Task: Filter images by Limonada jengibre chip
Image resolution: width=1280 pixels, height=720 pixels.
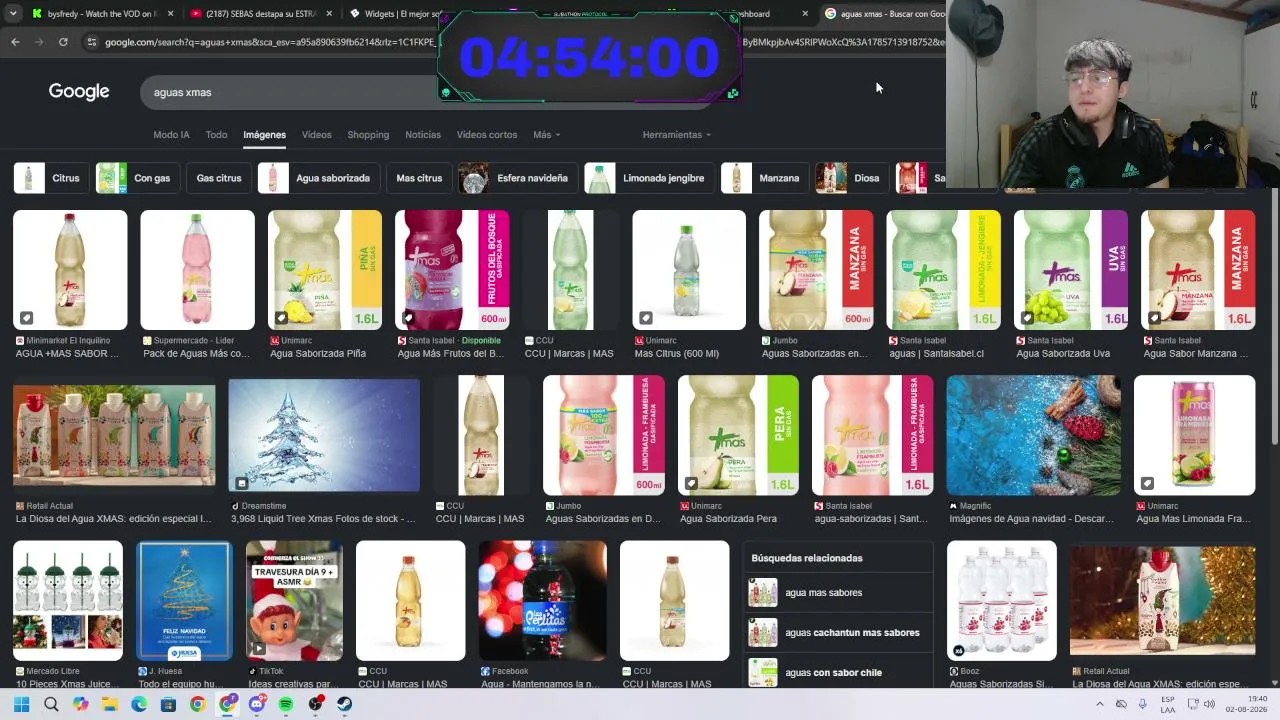Action: pyautogui.click(x=649, y=178)
